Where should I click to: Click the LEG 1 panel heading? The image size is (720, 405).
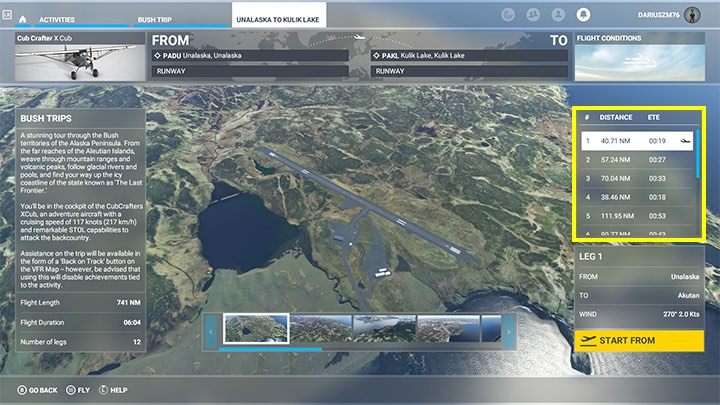[x=591, y=257]
